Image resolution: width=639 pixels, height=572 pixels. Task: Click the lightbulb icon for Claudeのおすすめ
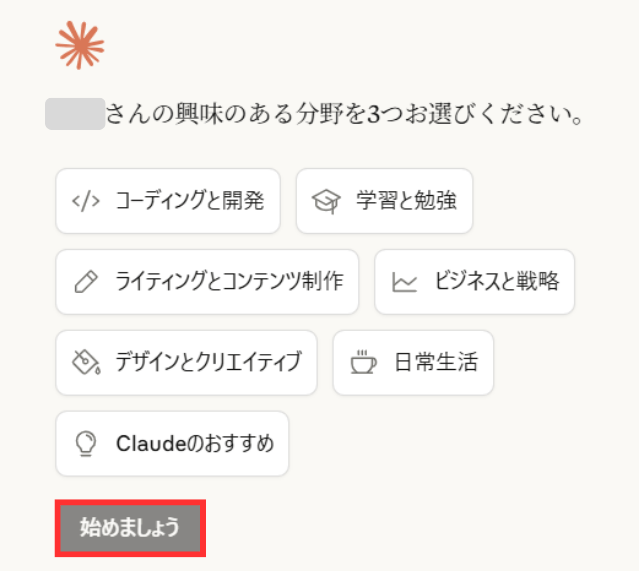86,443
